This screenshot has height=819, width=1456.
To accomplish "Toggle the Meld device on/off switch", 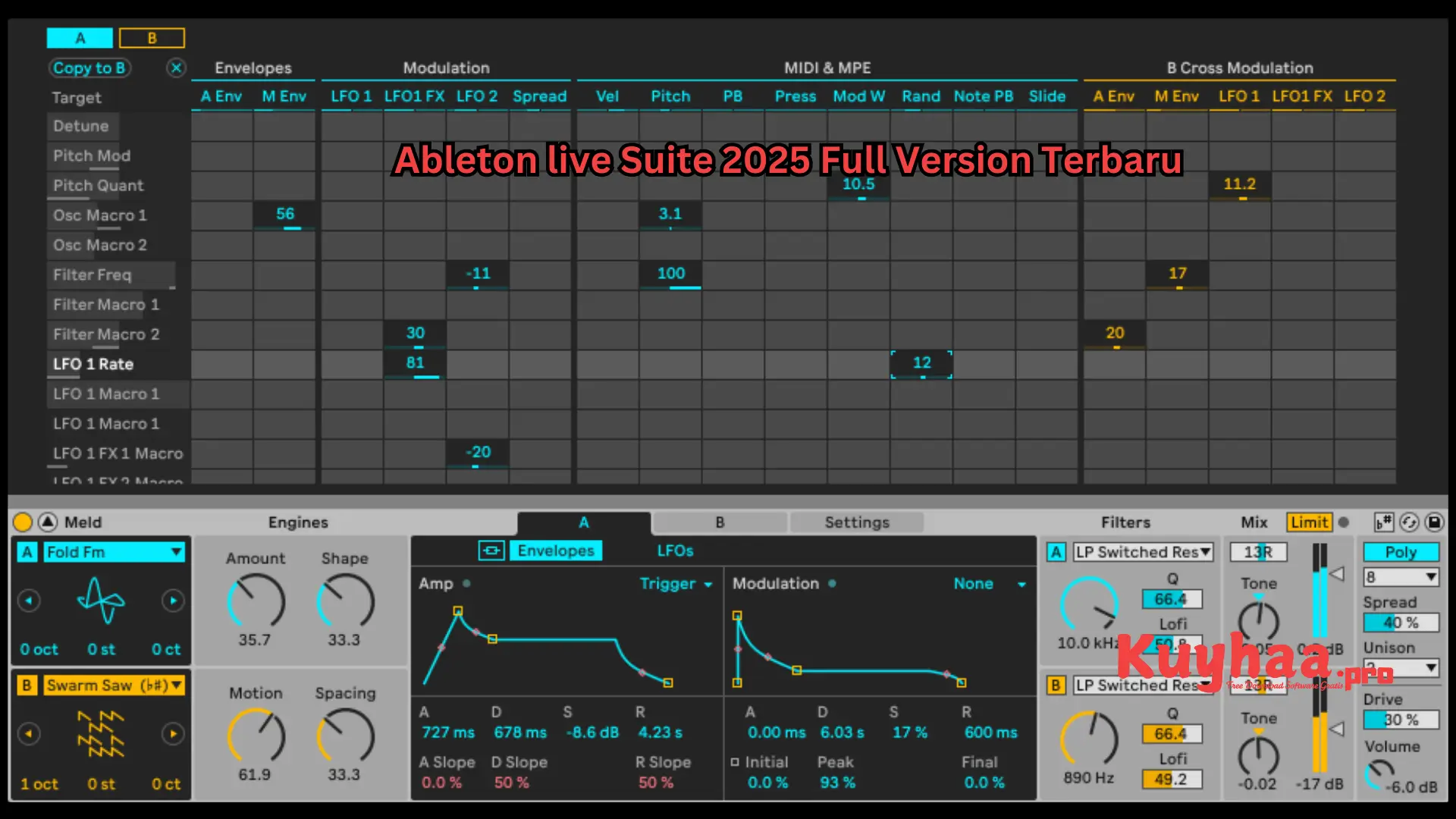I will [22, 522].
